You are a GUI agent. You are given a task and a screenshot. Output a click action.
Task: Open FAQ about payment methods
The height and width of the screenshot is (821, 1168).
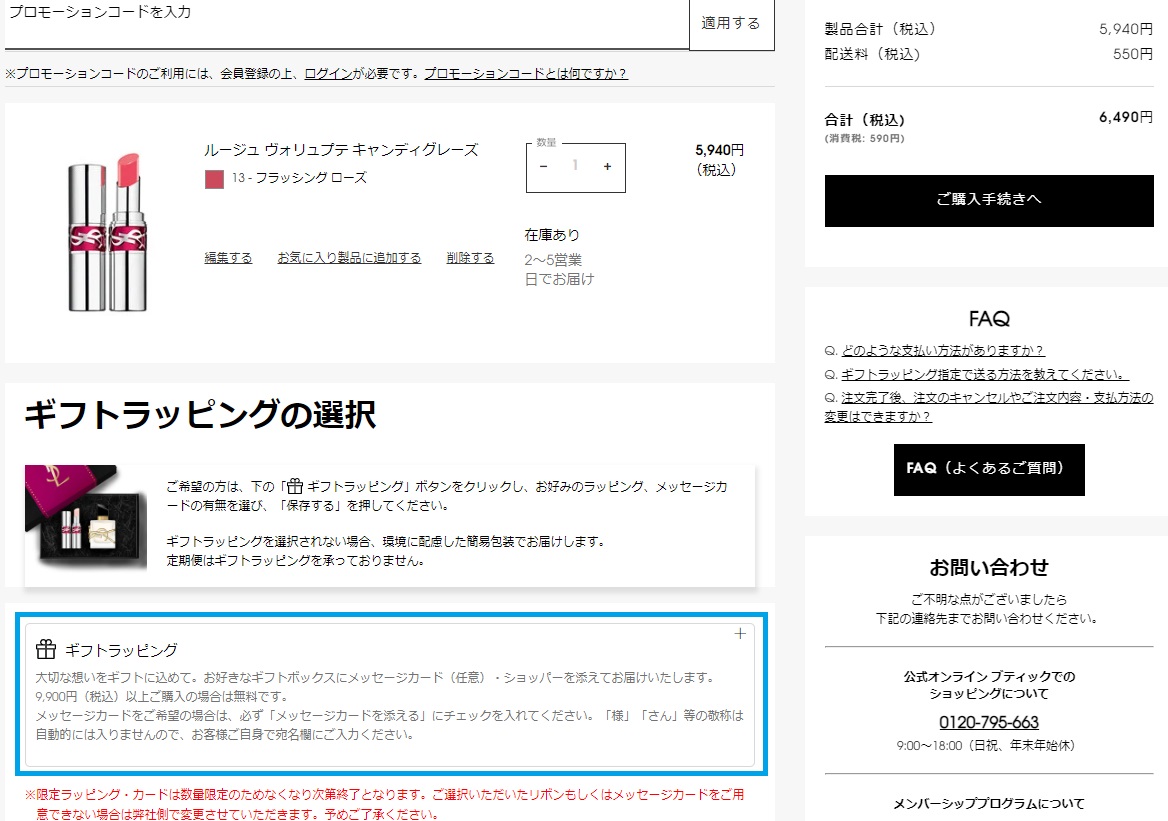942,350
